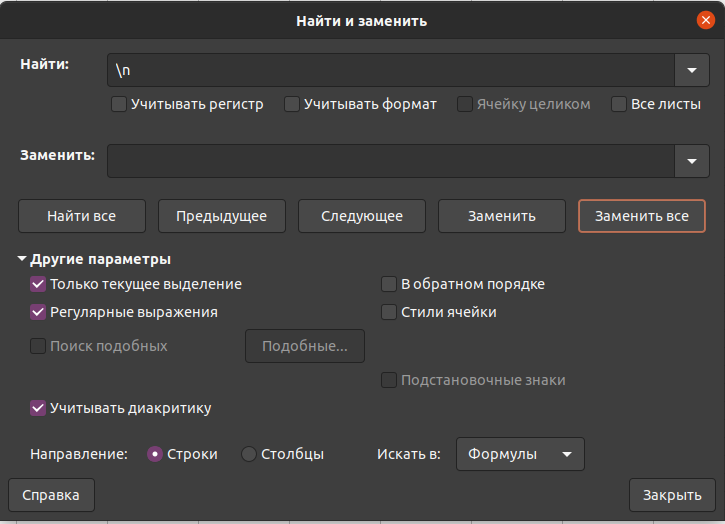Click the Найти все button
Image resolution: width=725 pixels, height=524 pixels.
point(82,216)
